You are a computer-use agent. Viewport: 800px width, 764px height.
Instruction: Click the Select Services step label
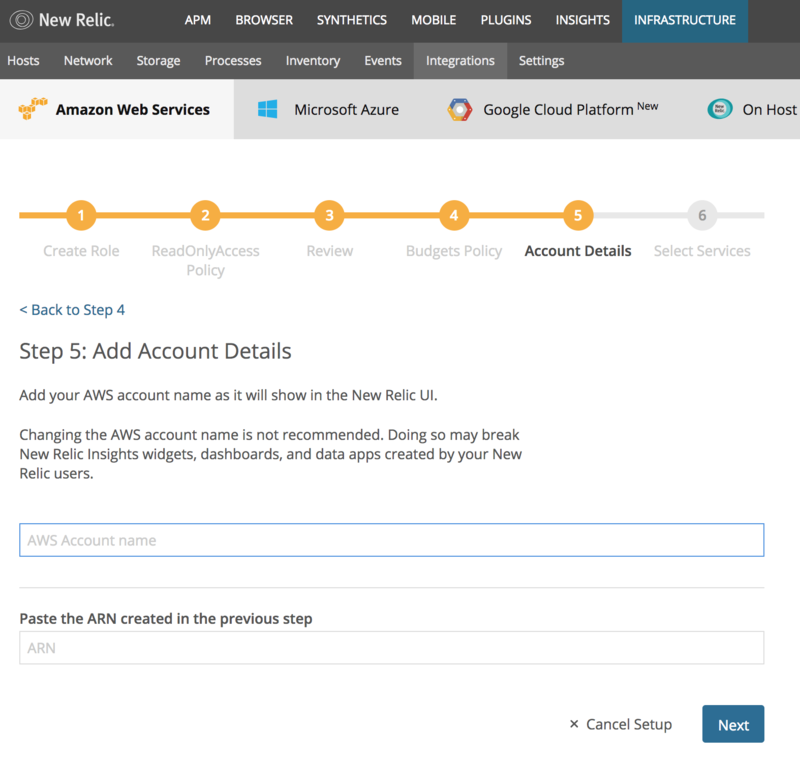(x=702, y=251)
